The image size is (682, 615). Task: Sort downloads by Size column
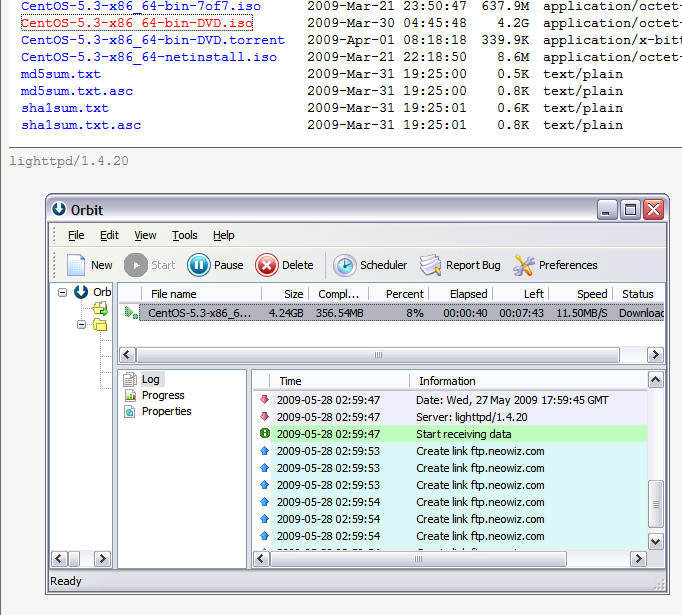click(285, 294)
